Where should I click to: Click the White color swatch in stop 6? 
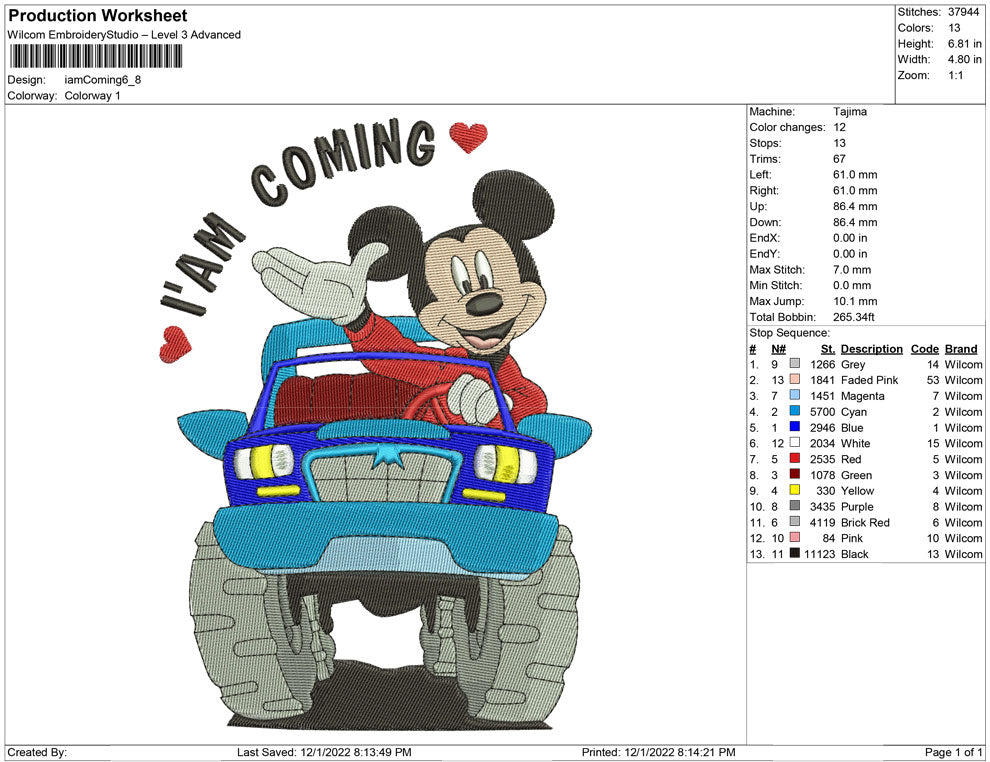[795, 443]
